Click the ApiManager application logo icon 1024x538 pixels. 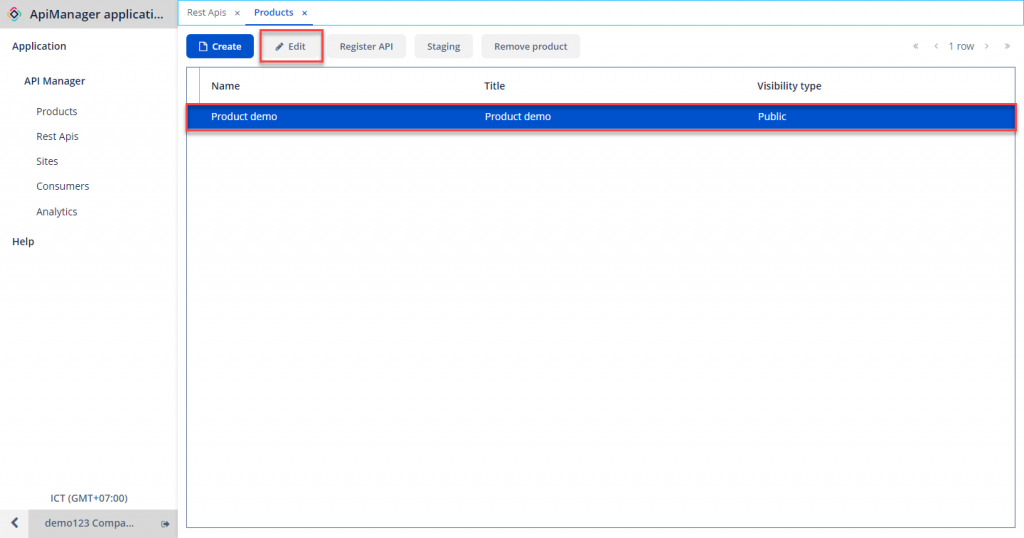click(x=14, y=14)
